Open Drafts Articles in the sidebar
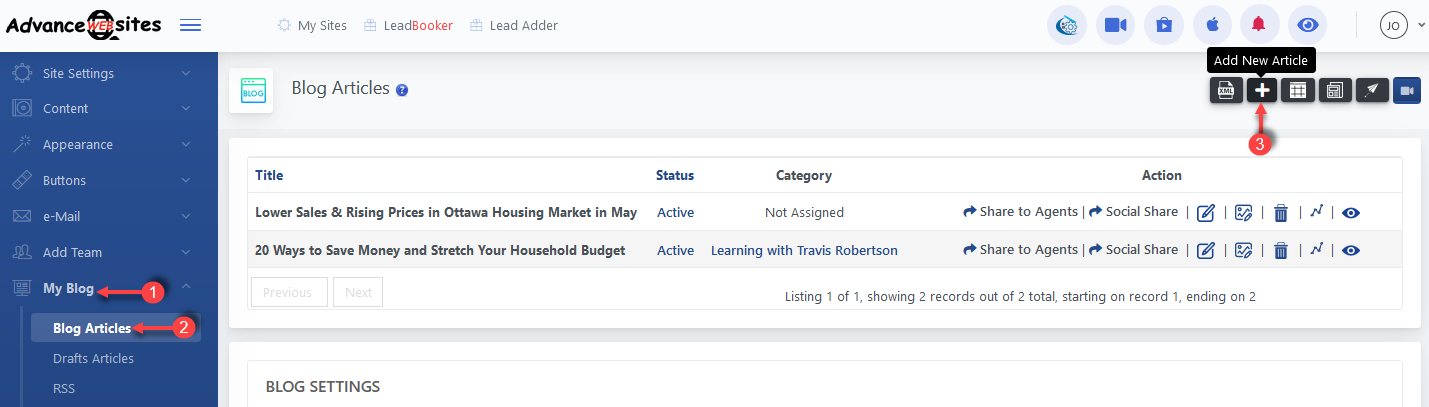This screenshot has height=407, width=1429. pyautogui.click(x=93, y=358)
